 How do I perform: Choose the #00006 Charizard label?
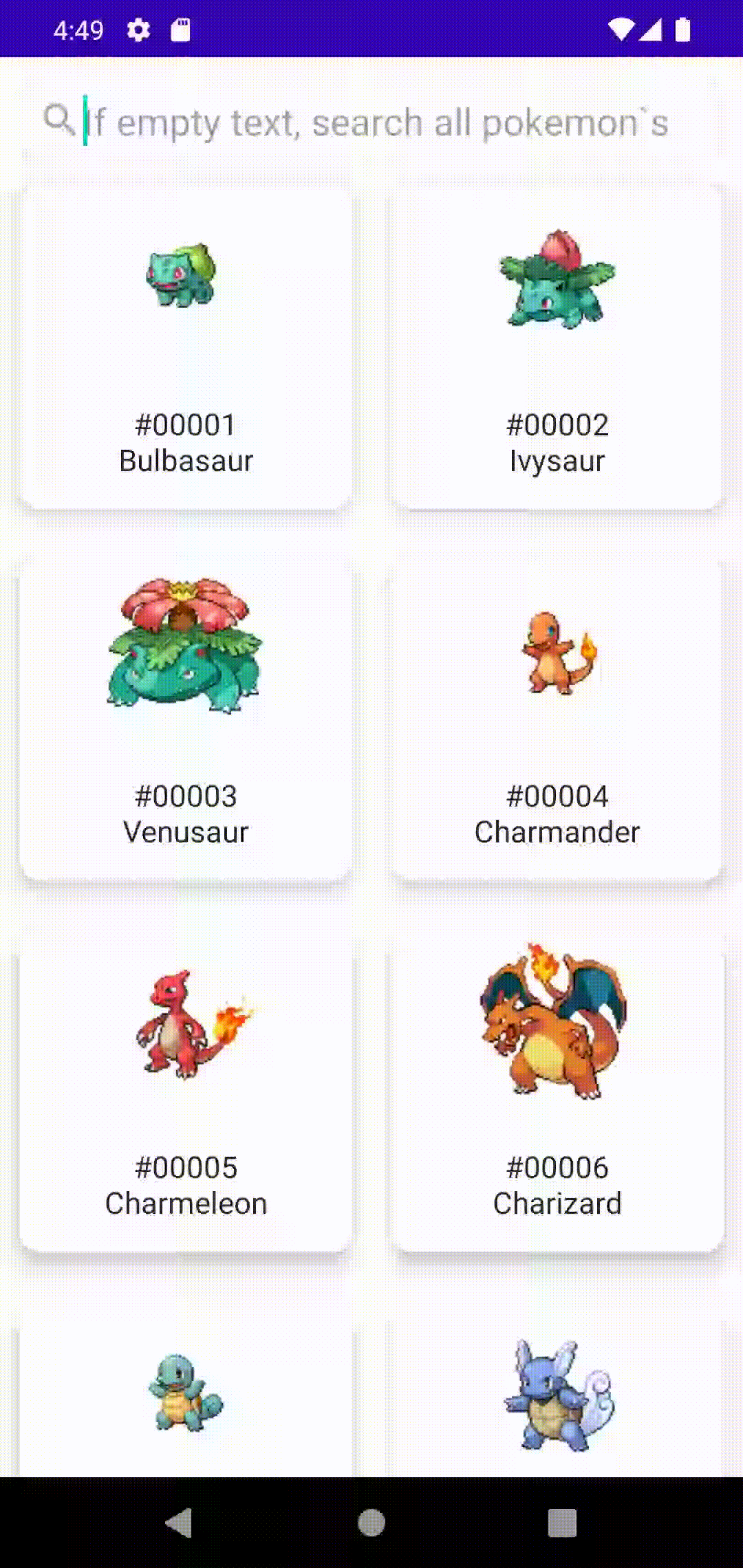pos(557,1186)
